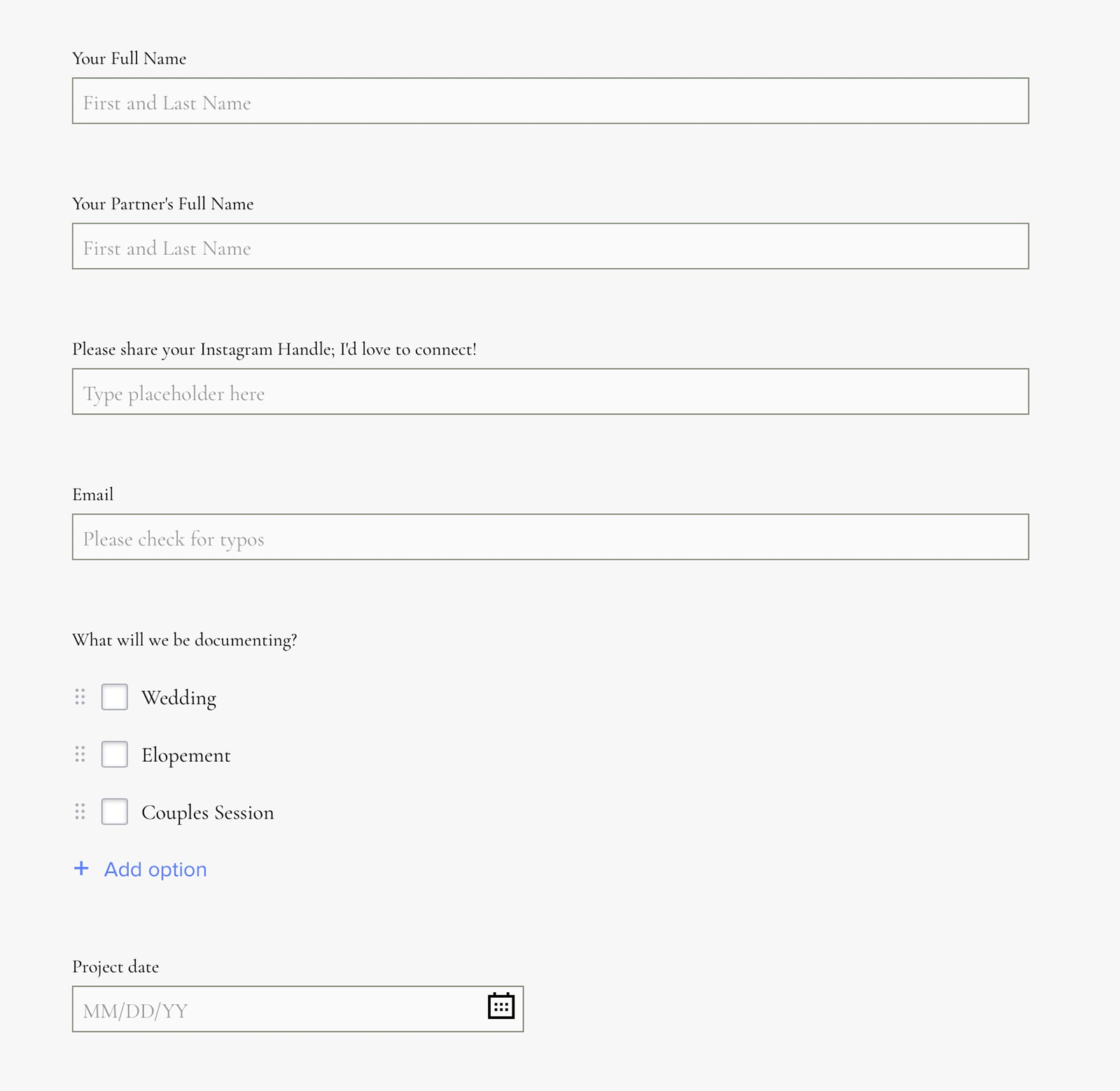Select the Instagram Handle input box

click(x=550, y=391)
